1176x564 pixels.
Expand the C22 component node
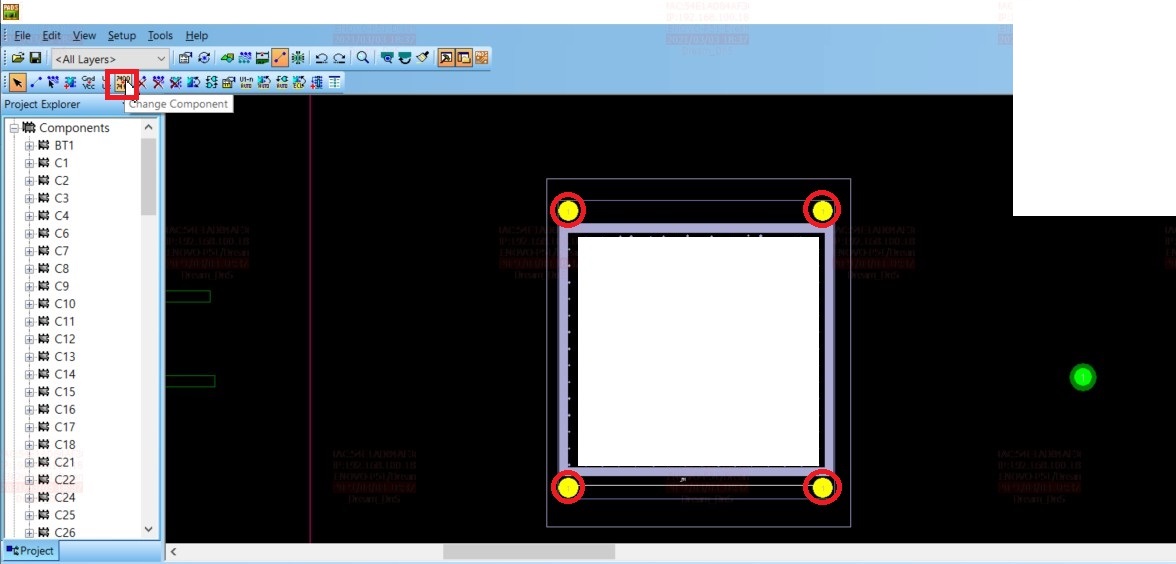(x=29, y=480)
